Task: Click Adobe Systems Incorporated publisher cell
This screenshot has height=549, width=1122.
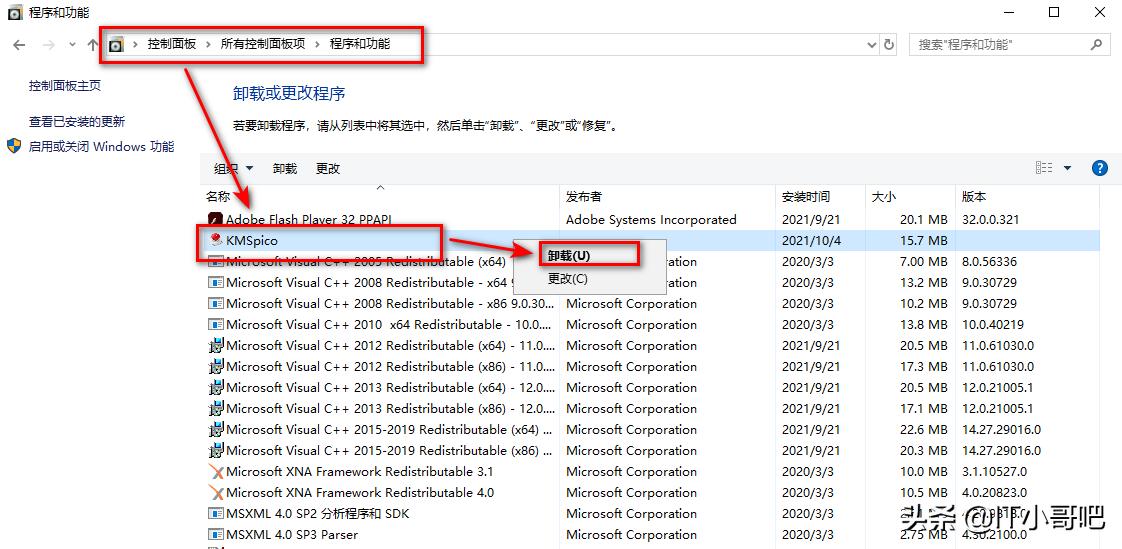Action: [x=651, y=220]
